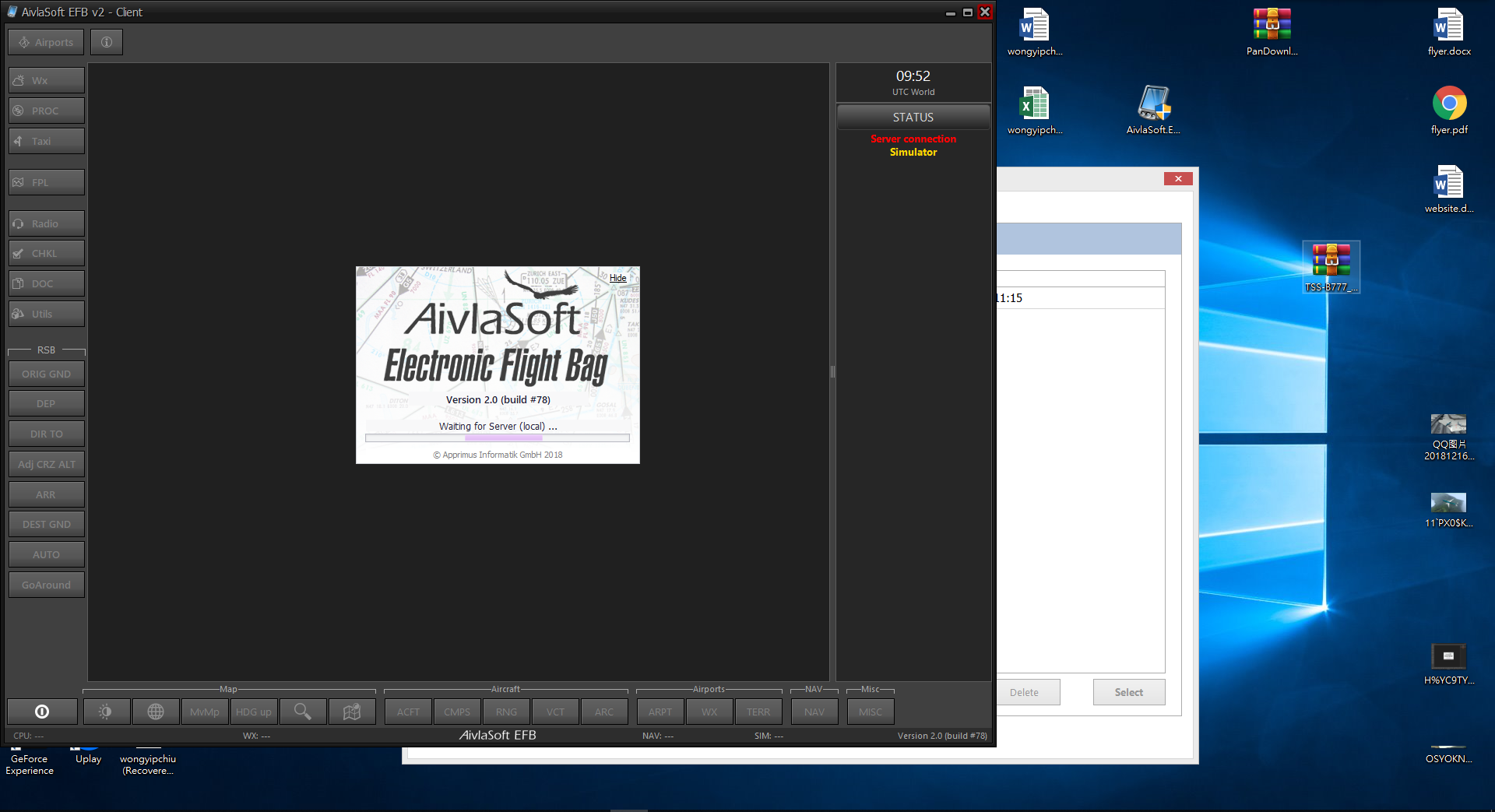This screenshot has height=812, width=1495.
Task: Select ARR route phase button
Action: pyautogui.click(x=47, y=494)
